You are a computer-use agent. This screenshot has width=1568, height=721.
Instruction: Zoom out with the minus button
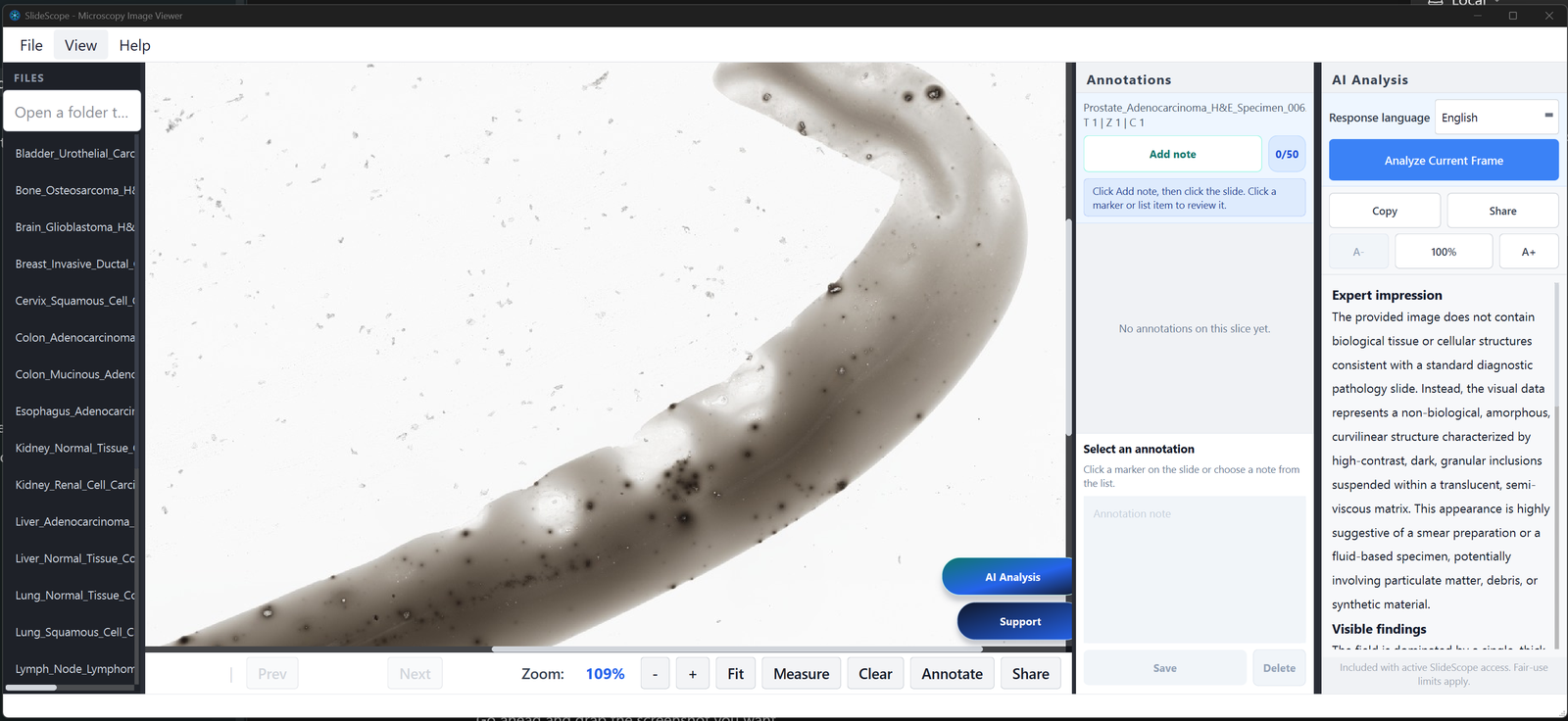pos(655,674)
